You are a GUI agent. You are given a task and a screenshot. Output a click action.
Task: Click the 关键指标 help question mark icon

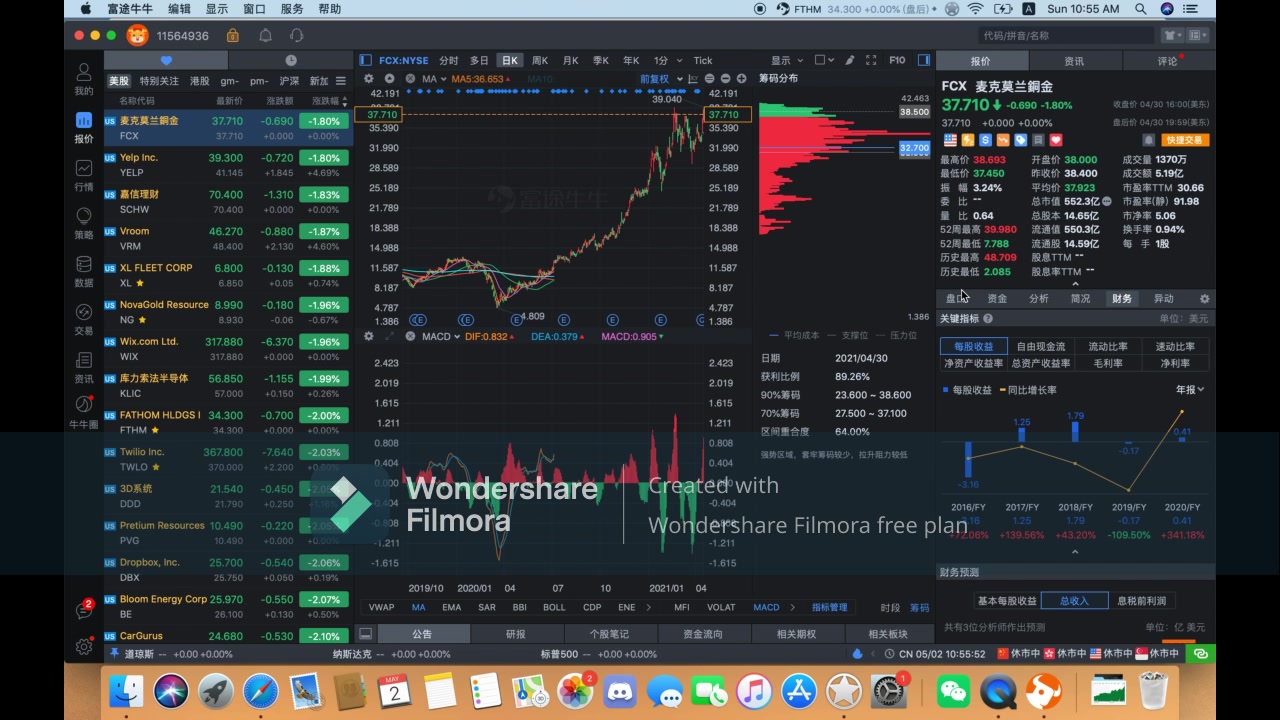[x=988, y=318]
